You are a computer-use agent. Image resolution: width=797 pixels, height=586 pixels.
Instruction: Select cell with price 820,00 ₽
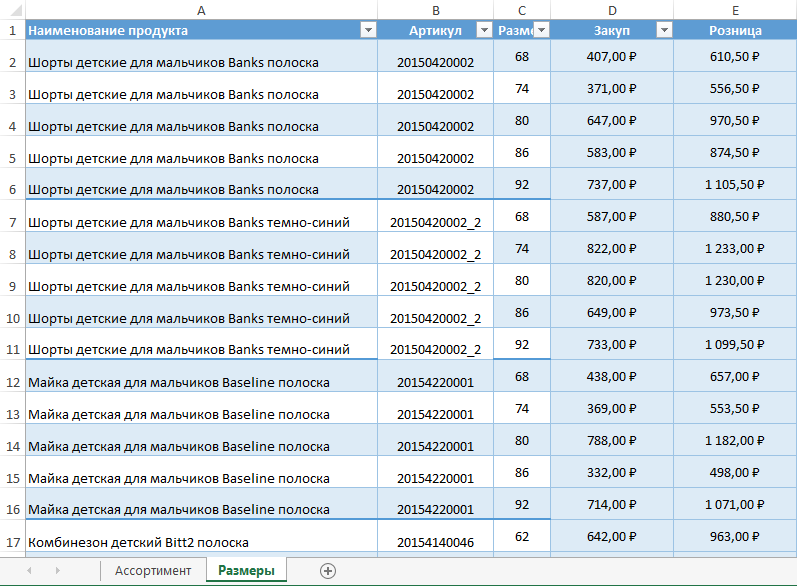tap(612, 281)
